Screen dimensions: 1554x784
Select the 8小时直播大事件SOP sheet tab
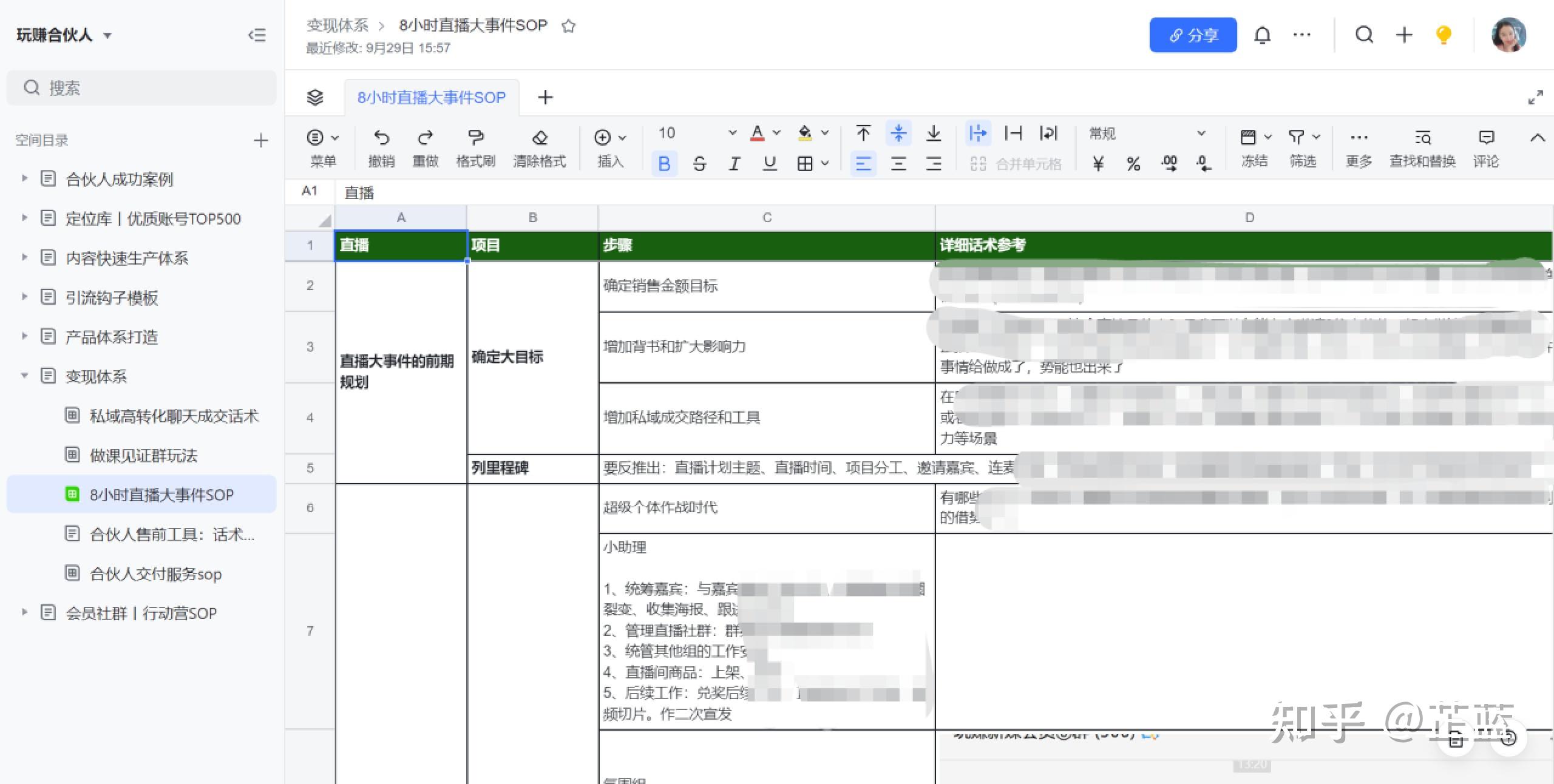coord(431,98)
